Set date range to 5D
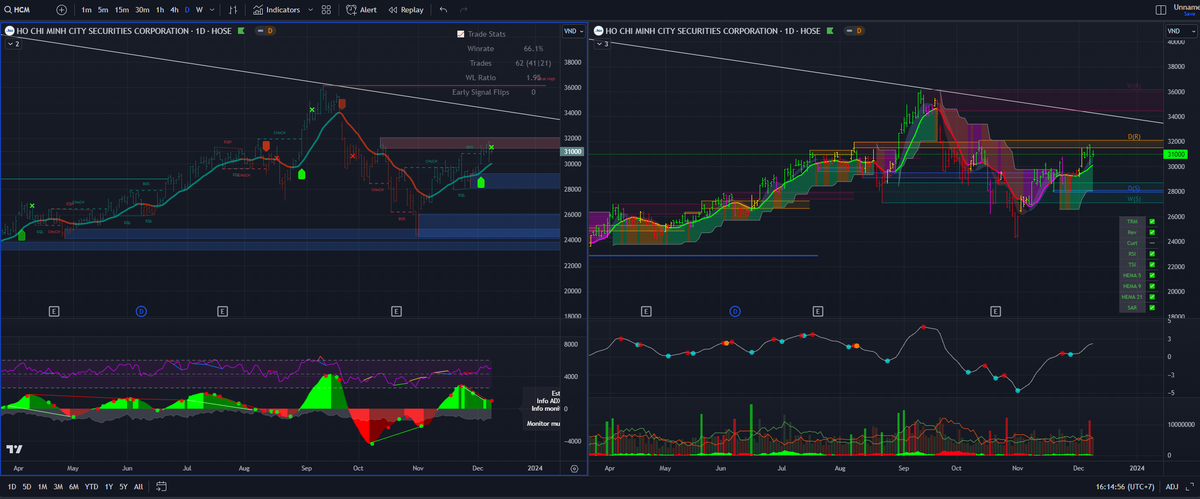Screen dimensions: 1200x499 pyautogui.click(x=28, y=487)
